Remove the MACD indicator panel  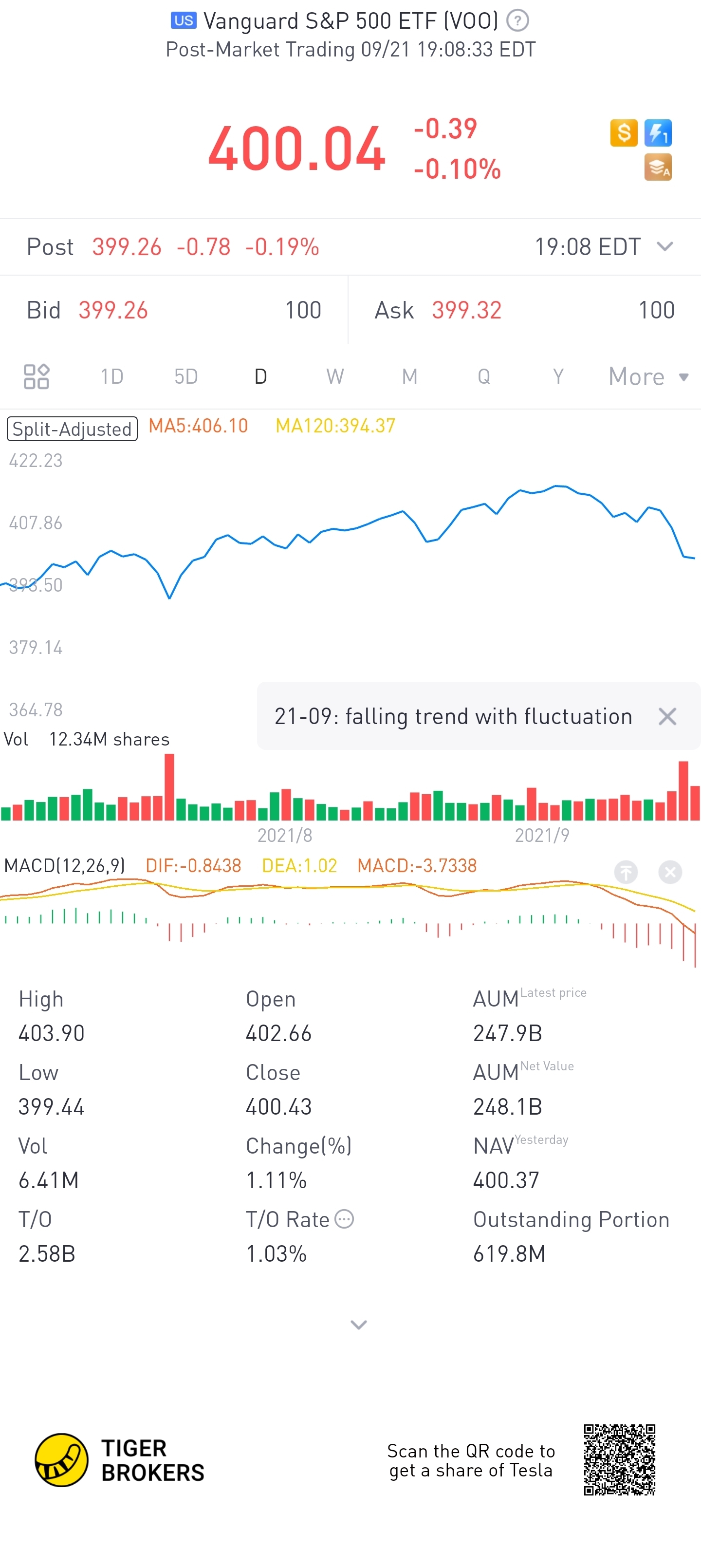[670, 872]
